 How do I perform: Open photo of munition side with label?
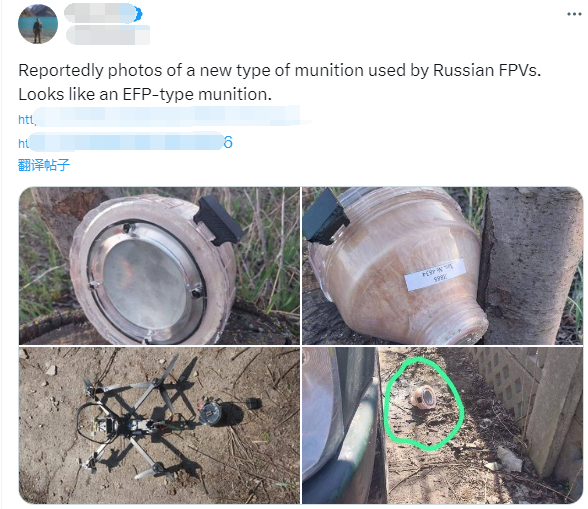(x=442, y=266)
